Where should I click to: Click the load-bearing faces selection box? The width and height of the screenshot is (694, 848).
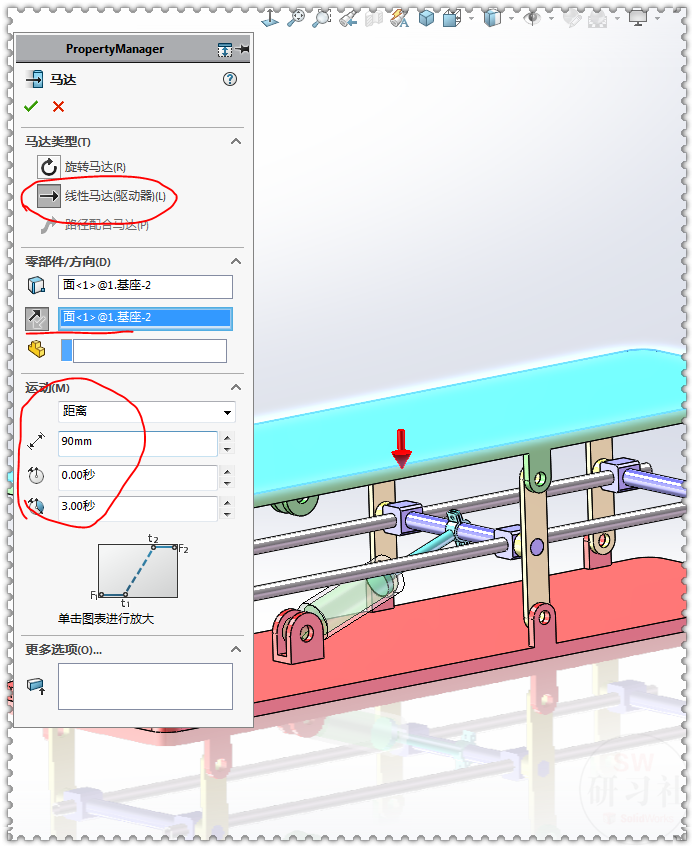coord(146,686)
